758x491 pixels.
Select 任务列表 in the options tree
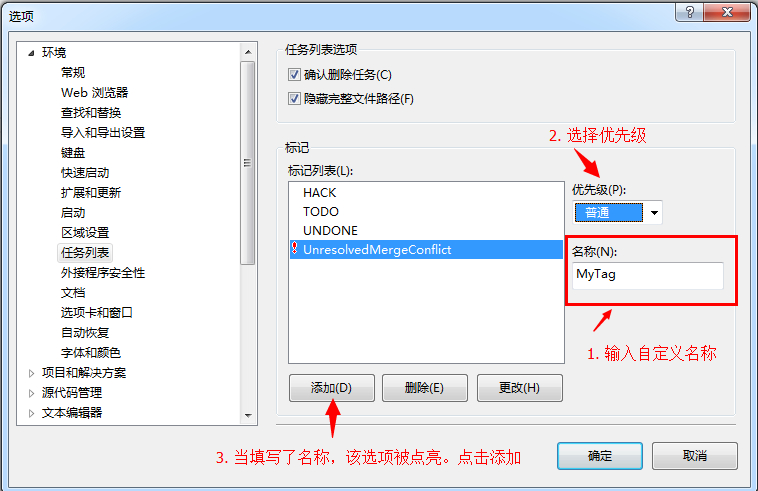tap(85, 252)
